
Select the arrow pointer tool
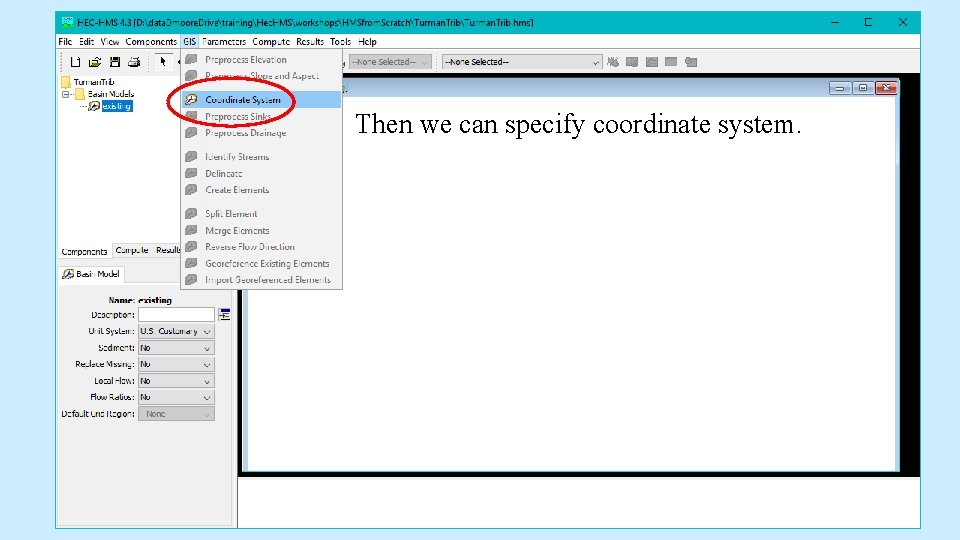click(x=163, y=61)
